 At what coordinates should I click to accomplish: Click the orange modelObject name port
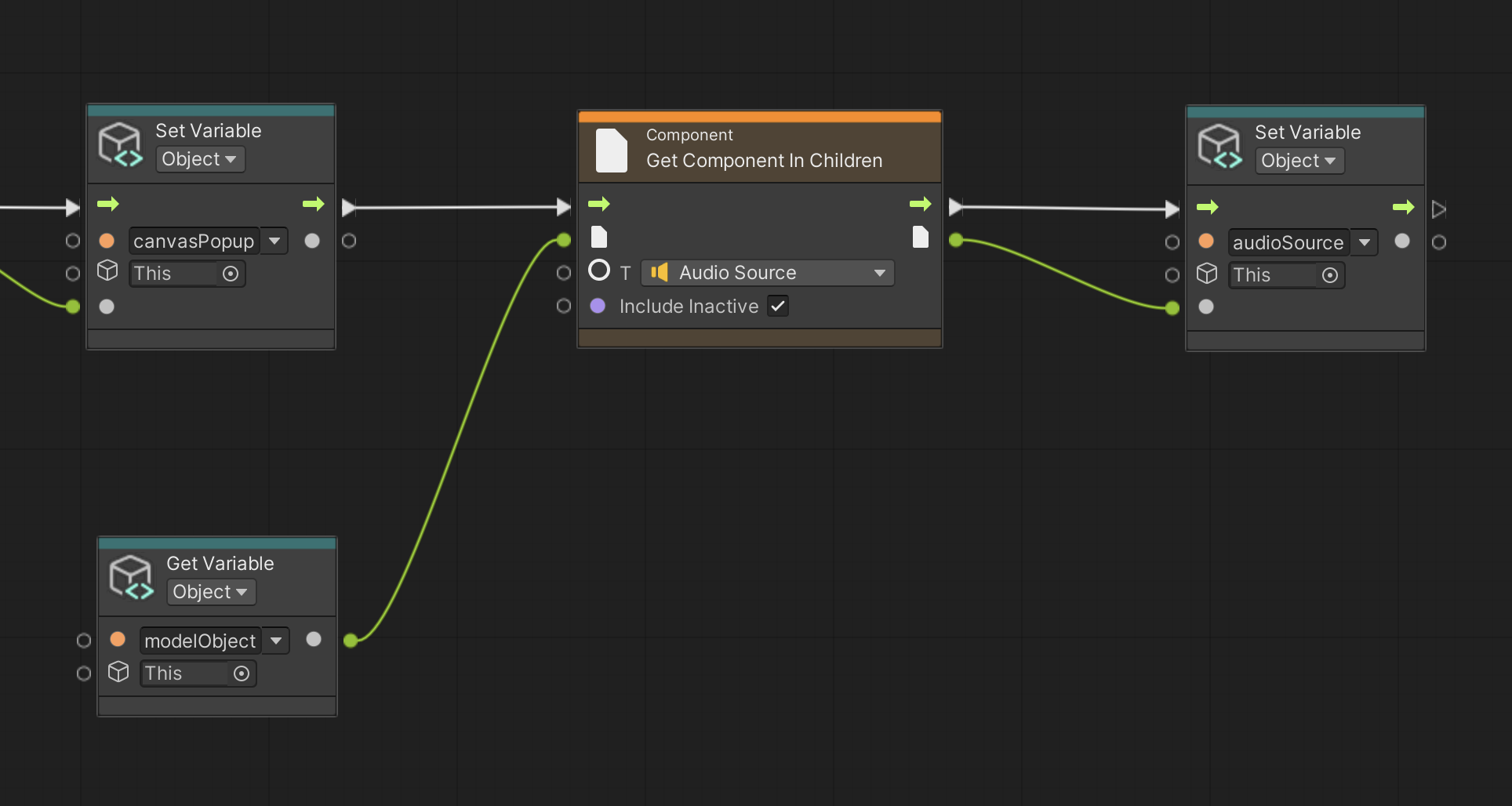pyautogui.click(x=118, y=639)
